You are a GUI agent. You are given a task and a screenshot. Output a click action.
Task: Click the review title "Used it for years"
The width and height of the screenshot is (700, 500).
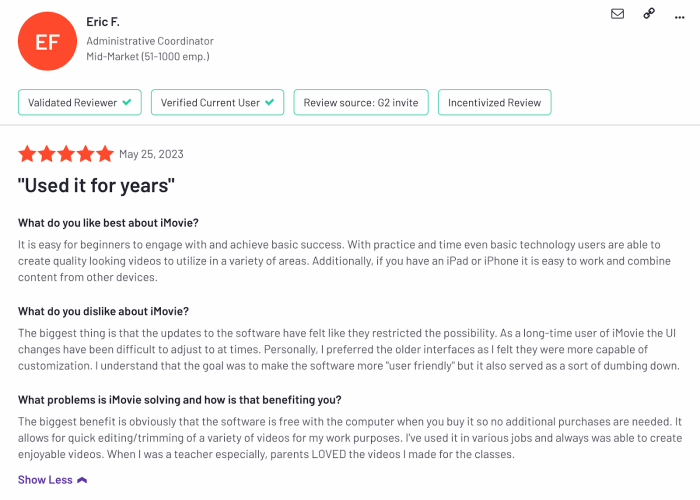[97, 185]
